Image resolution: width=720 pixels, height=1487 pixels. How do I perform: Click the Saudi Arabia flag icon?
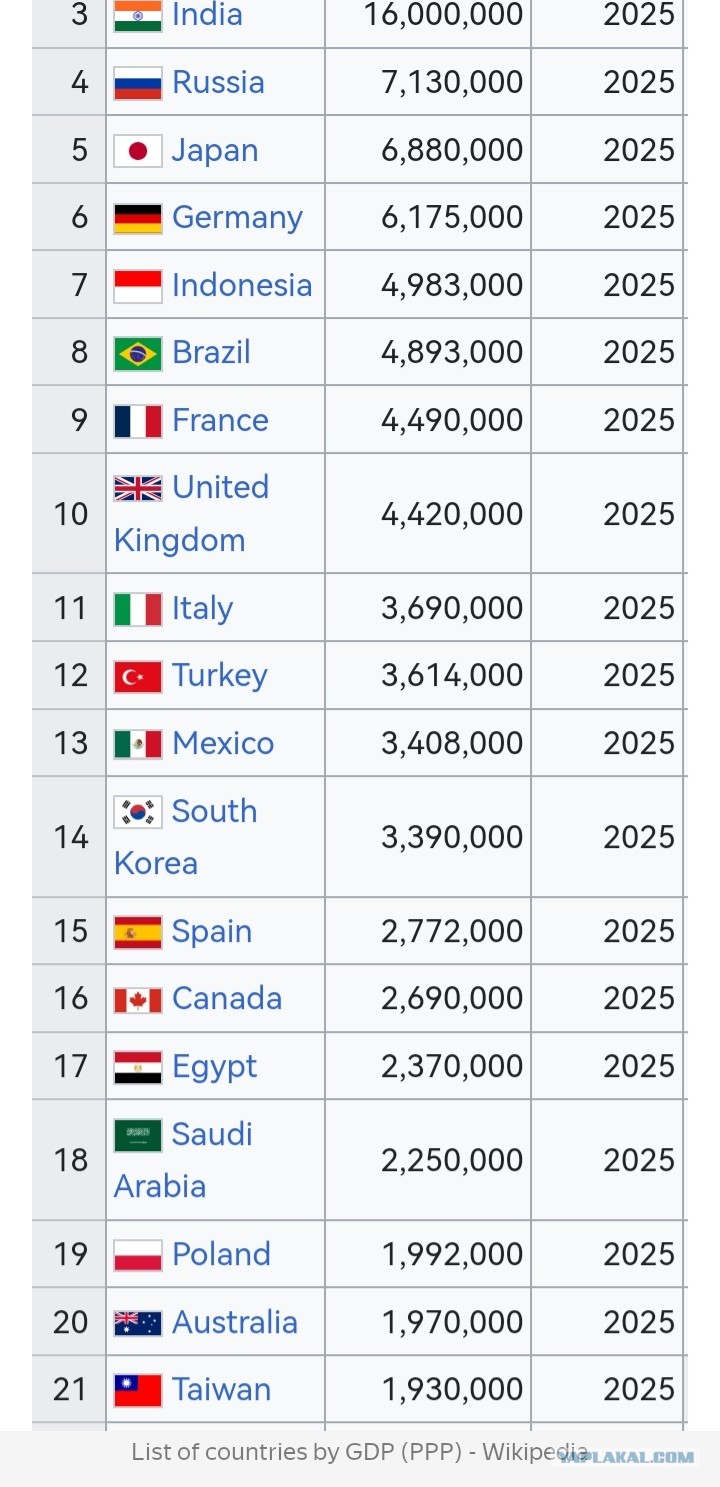137,1135
